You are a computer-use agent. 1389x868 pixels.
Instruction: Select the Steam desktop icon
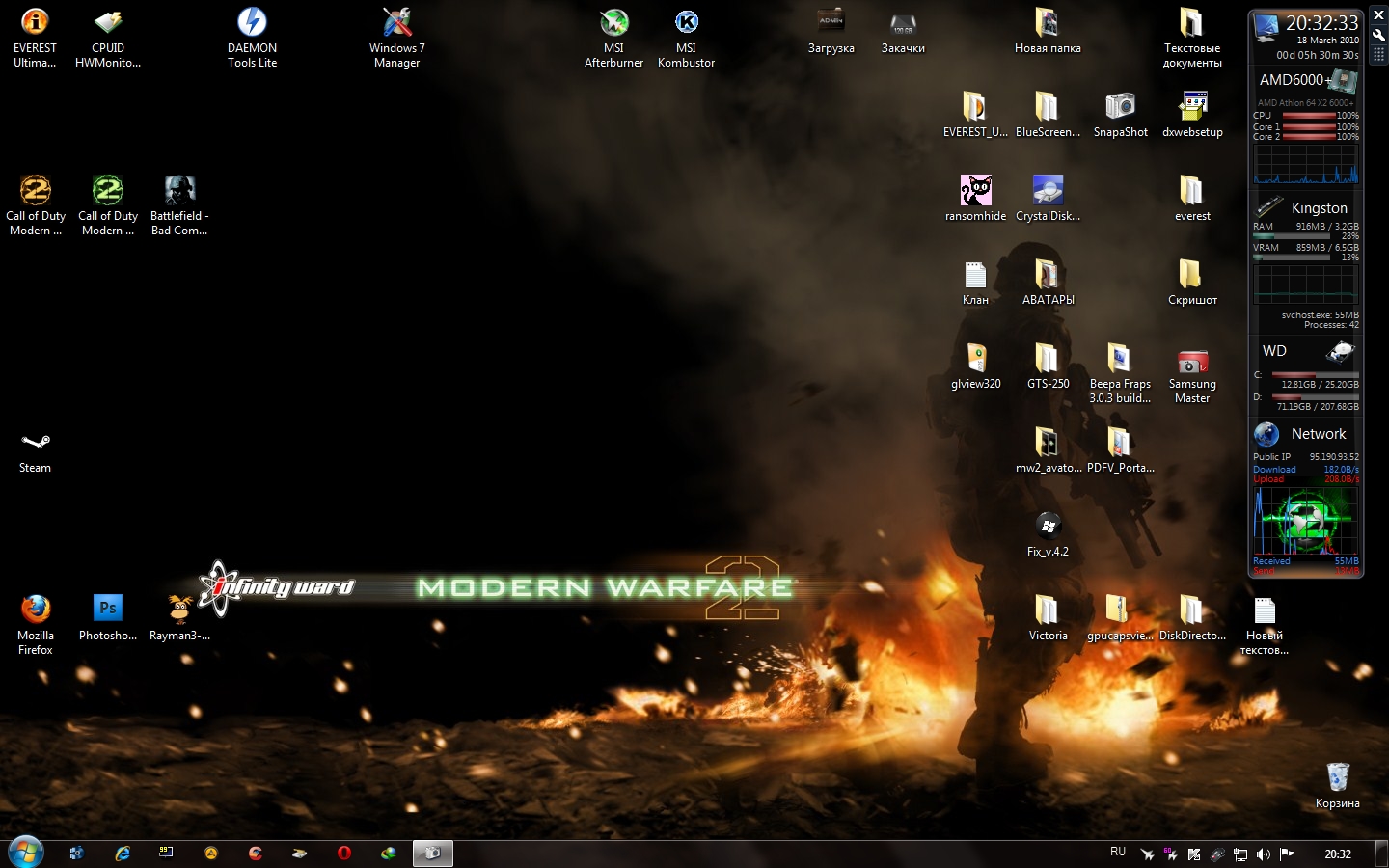click(x=35, y=443)
